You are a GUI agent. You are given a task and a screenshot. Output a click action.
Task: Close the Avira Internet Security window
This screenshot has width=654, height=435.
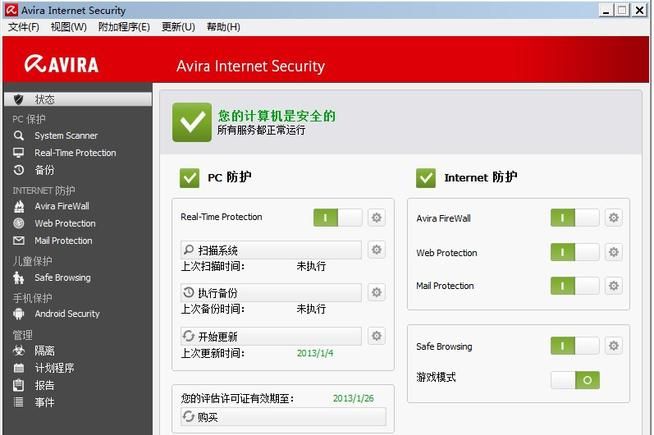(639, 10)
